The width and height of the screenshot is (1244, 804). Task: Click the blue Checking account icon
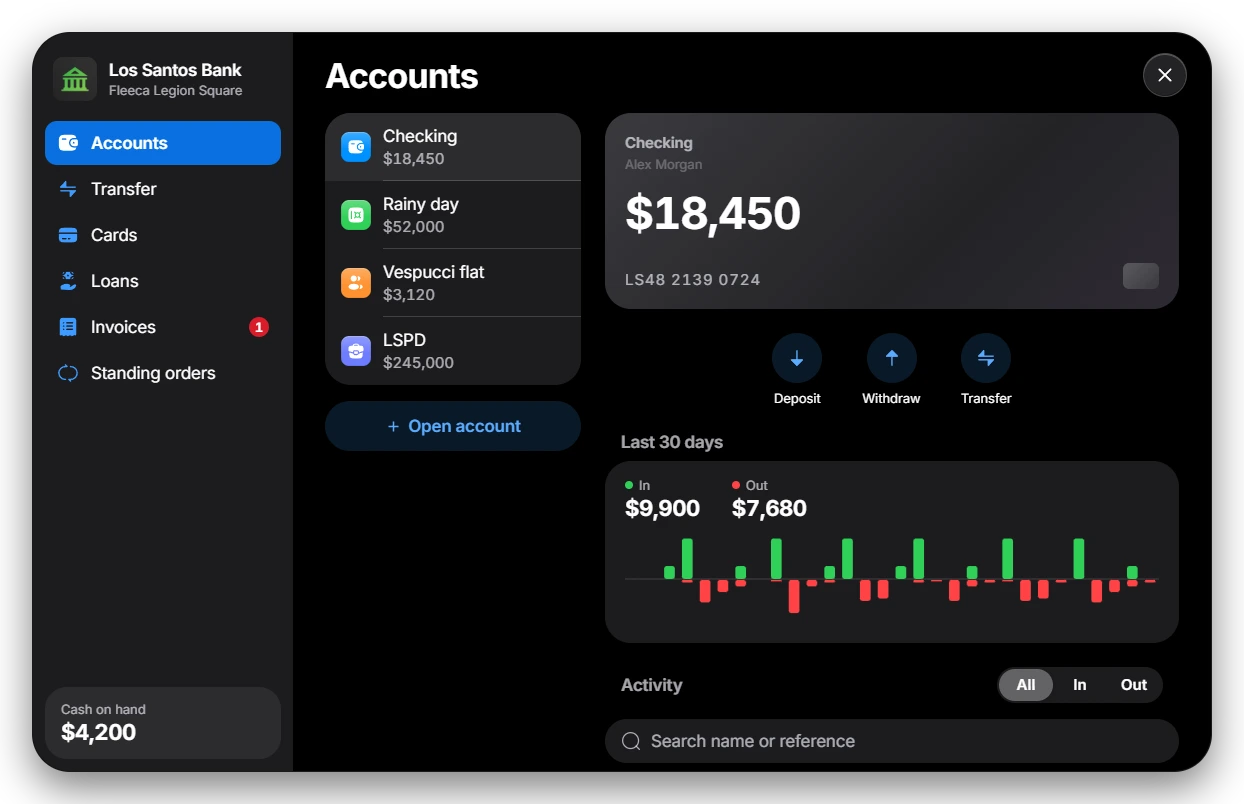pos(356,147)
